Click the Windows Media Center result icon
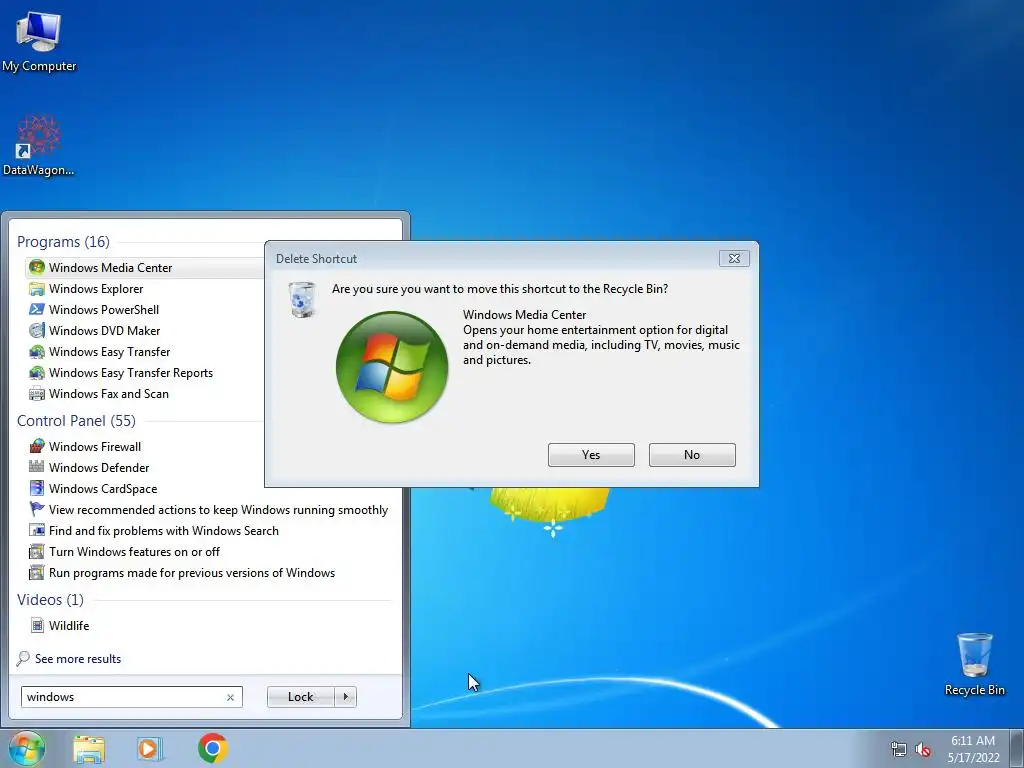This screenshot has height=768, width=1024. pos(37,267)
